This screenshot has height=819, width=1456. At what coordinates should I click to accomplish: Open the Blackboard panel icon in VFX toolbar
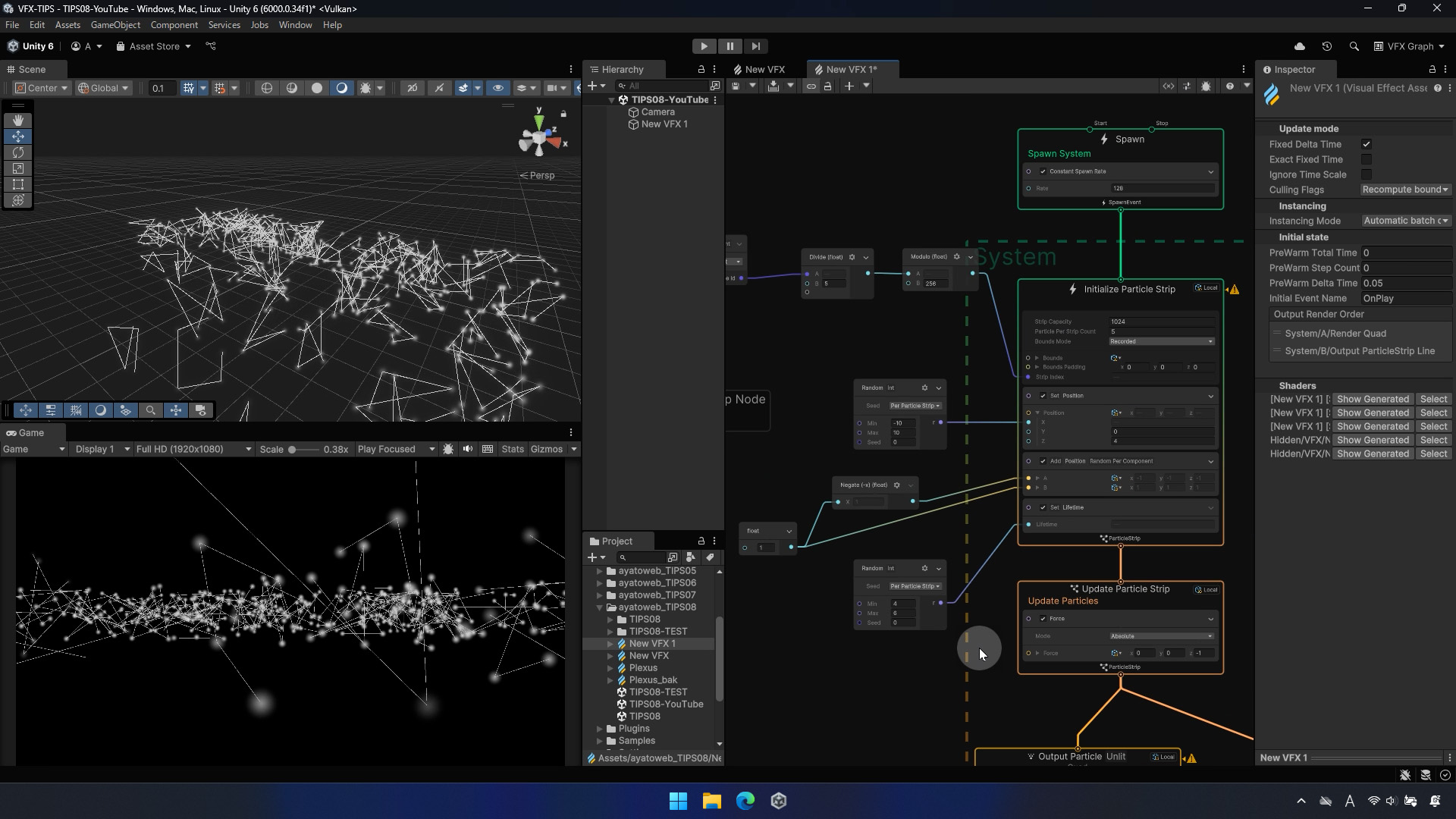(x=1169, y=86)
